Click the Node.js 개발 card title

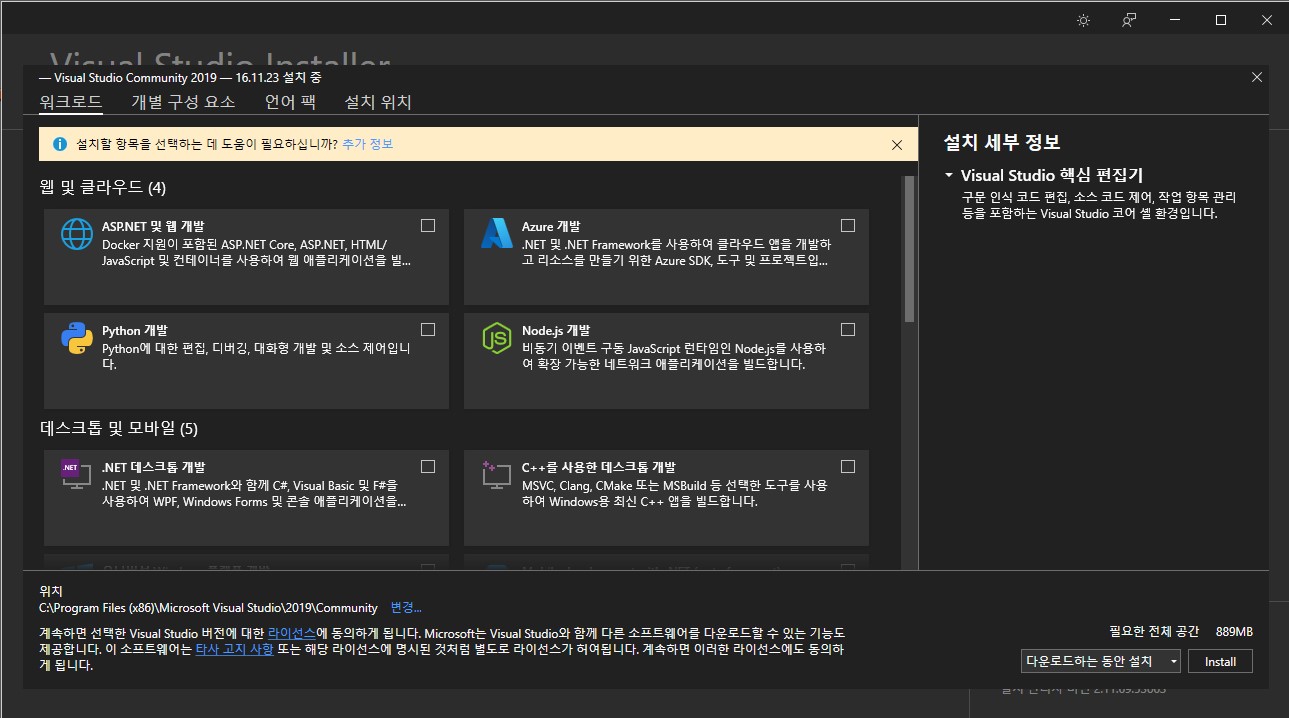click(556, 331)
